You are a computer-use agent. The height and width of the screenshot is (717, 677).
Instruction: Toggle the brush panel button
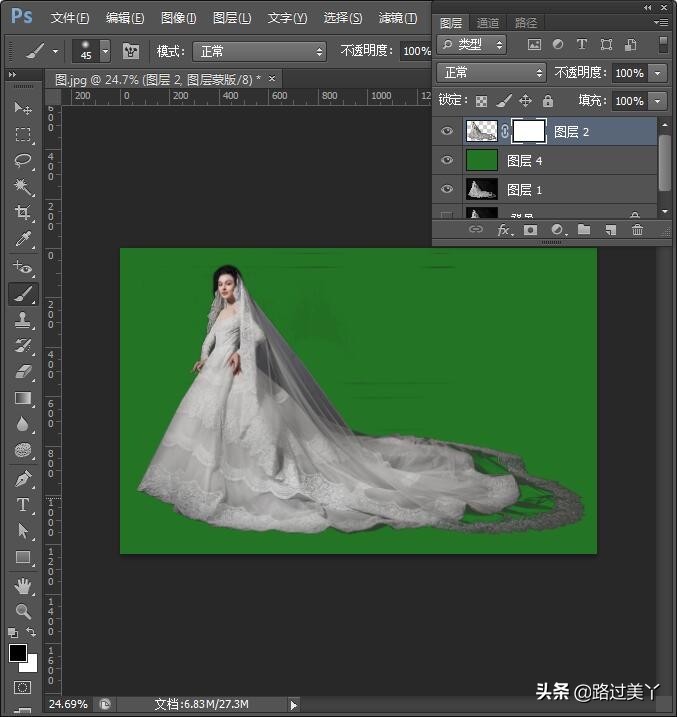[131, 51]
